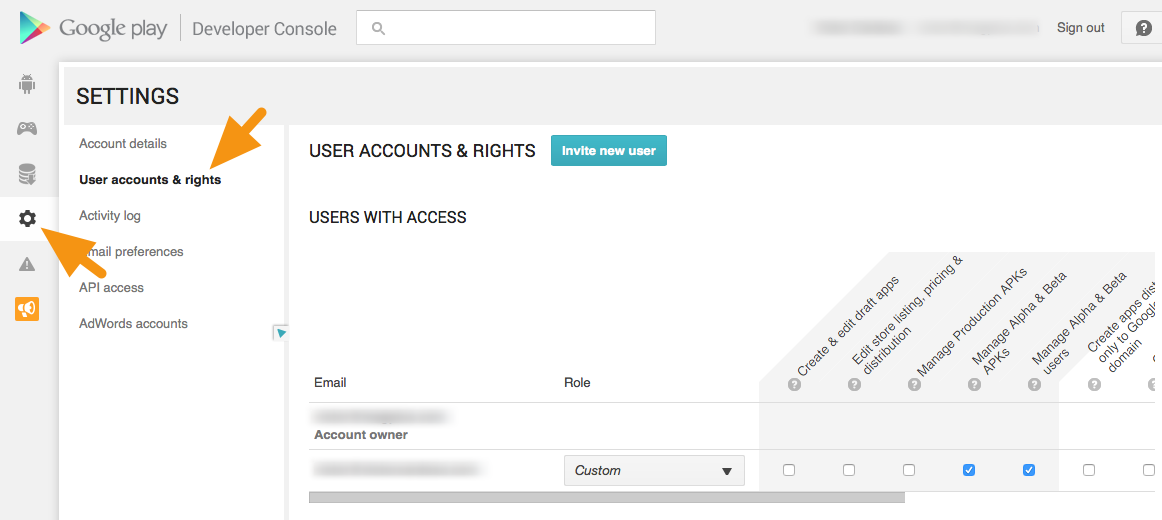Viewport: 1162px width, 520px height.
Task: Open Account details settings page
Action: [x=123, y=144]
